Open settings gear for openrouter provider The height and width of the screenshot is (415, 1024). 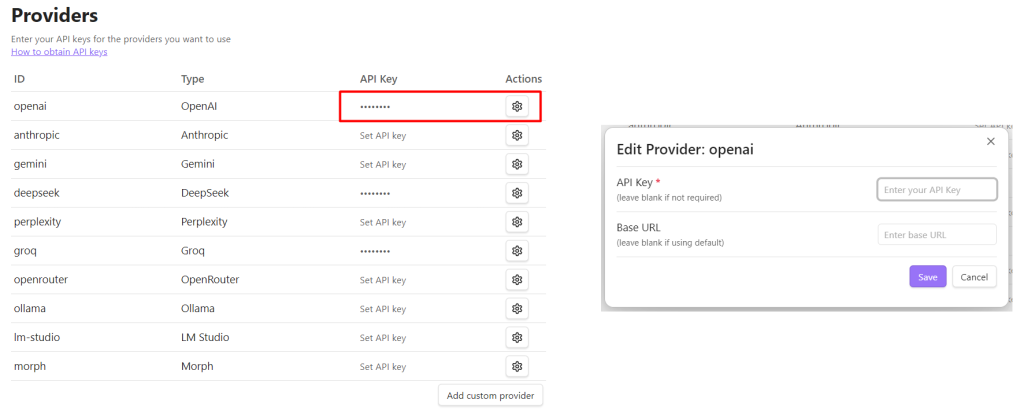pyautogui.click(x=517, y=280)
